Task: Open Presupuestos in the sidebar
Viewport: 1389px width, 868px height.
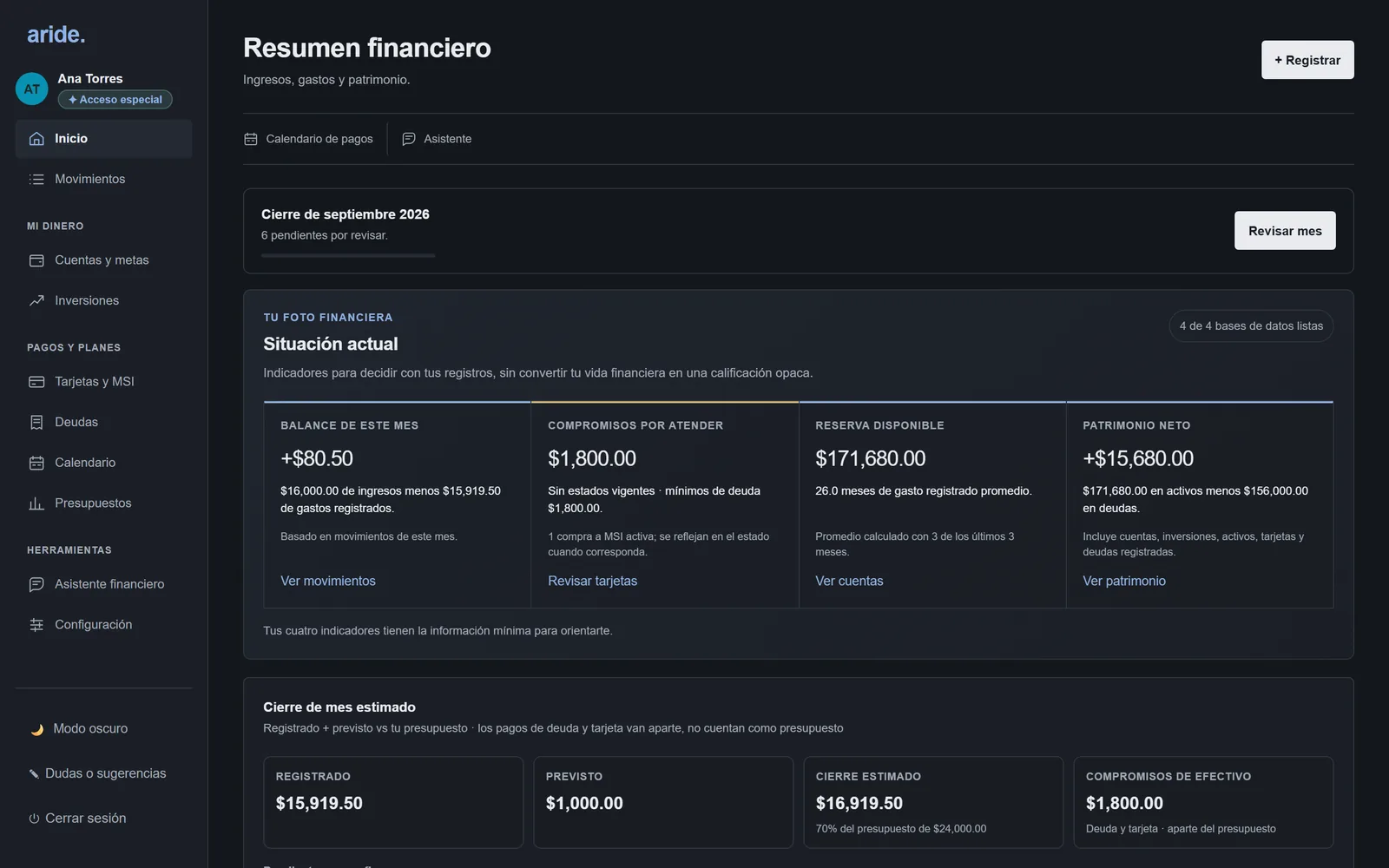Action: [103, 503]
